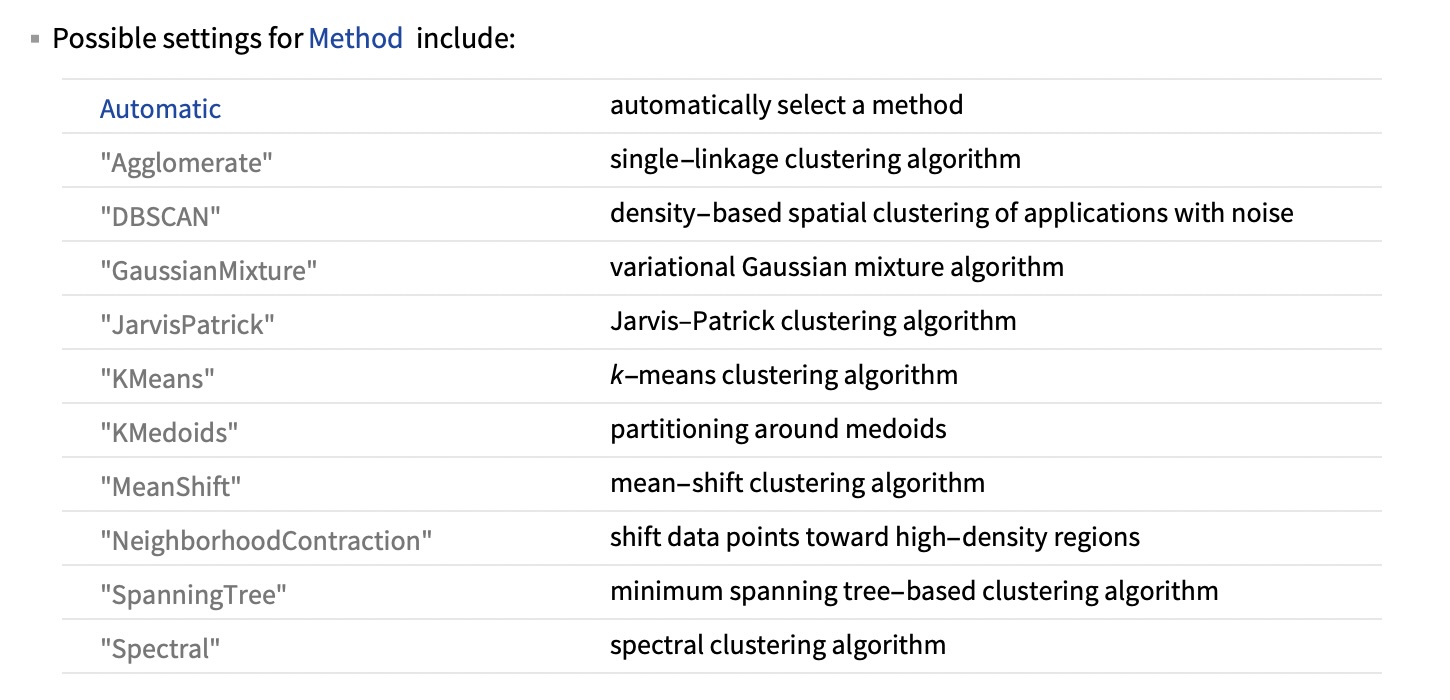Click the single-linkage clustering algorithm description
The image size is (1450, 700).
(815, 159)
